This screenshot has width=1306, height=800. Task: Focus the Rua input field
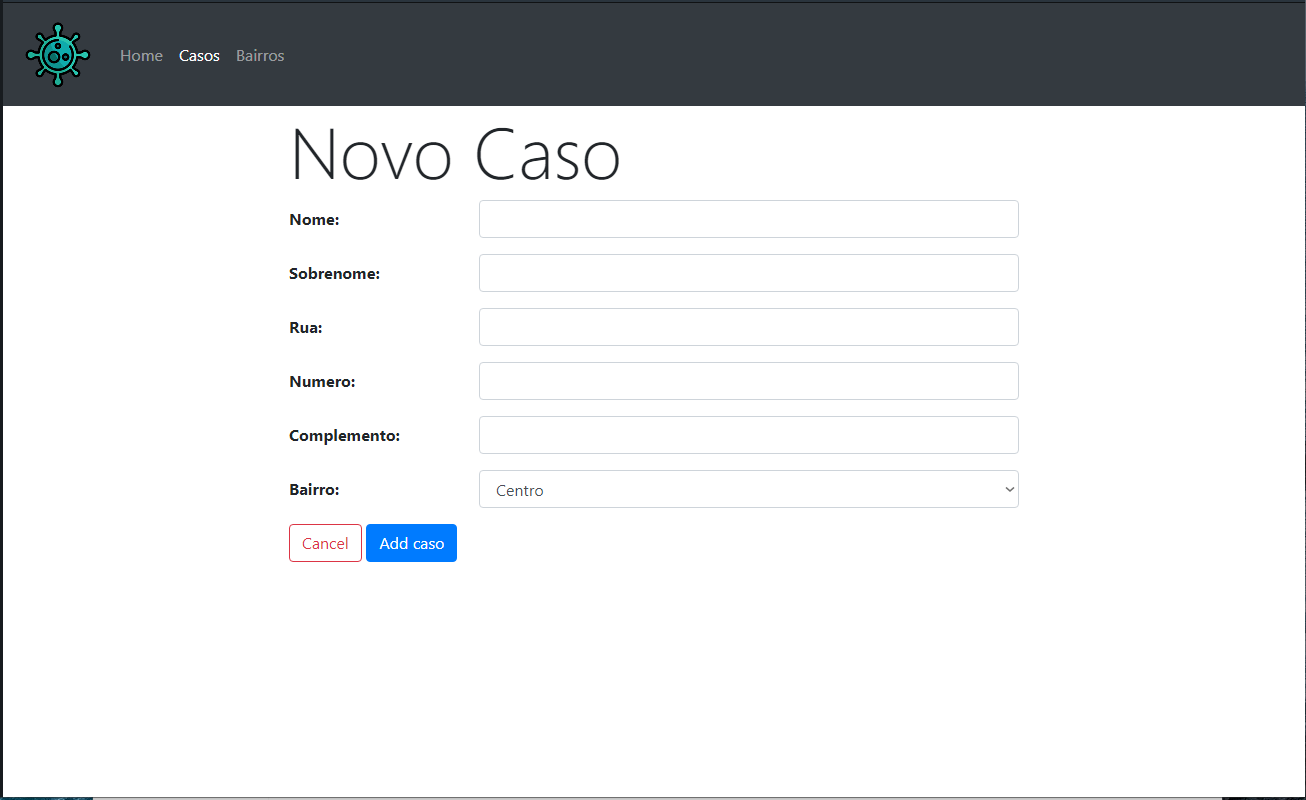point(748,327)
